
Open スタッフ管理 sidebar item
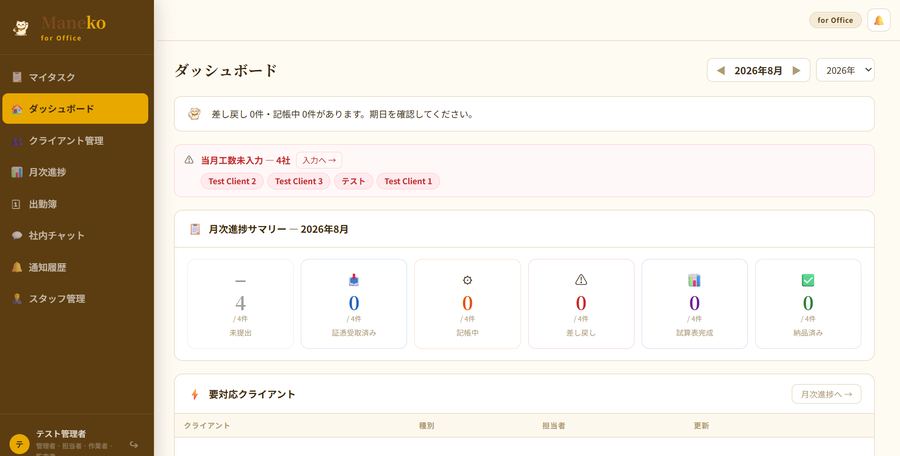point(75,299)
